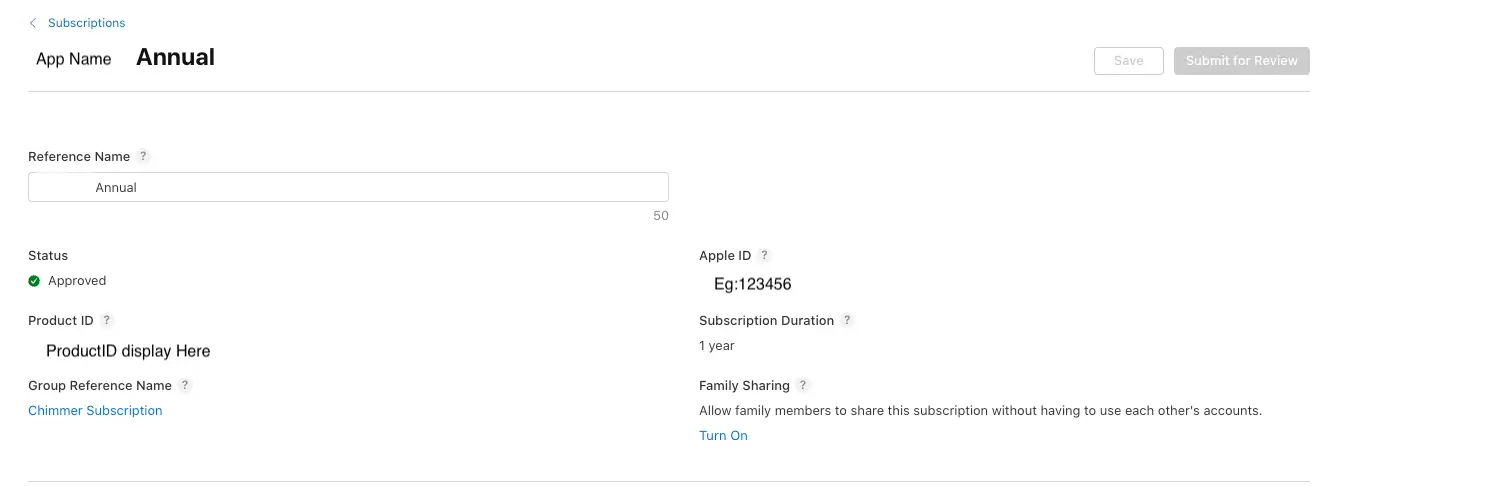
Task: Click the back chevron beside Subscriptions
Action: 33,23
